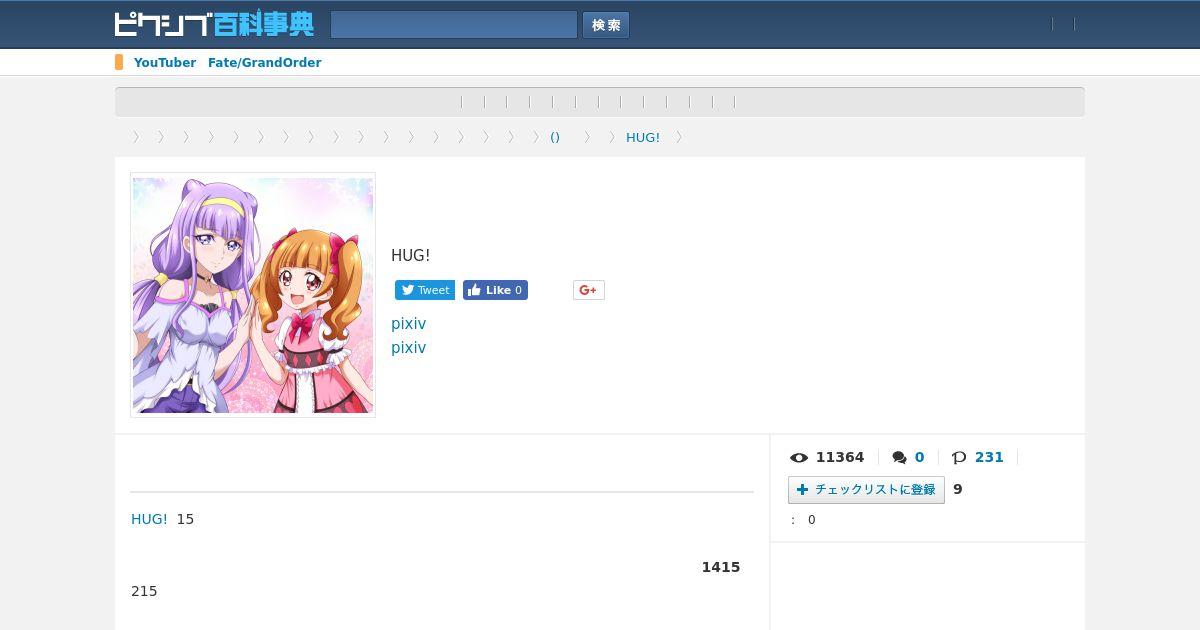The width and height of the screenshot is (1200, 630).
Task: Click the Facebook Like button
Action: pyautogui.click(x=495, y=290)
